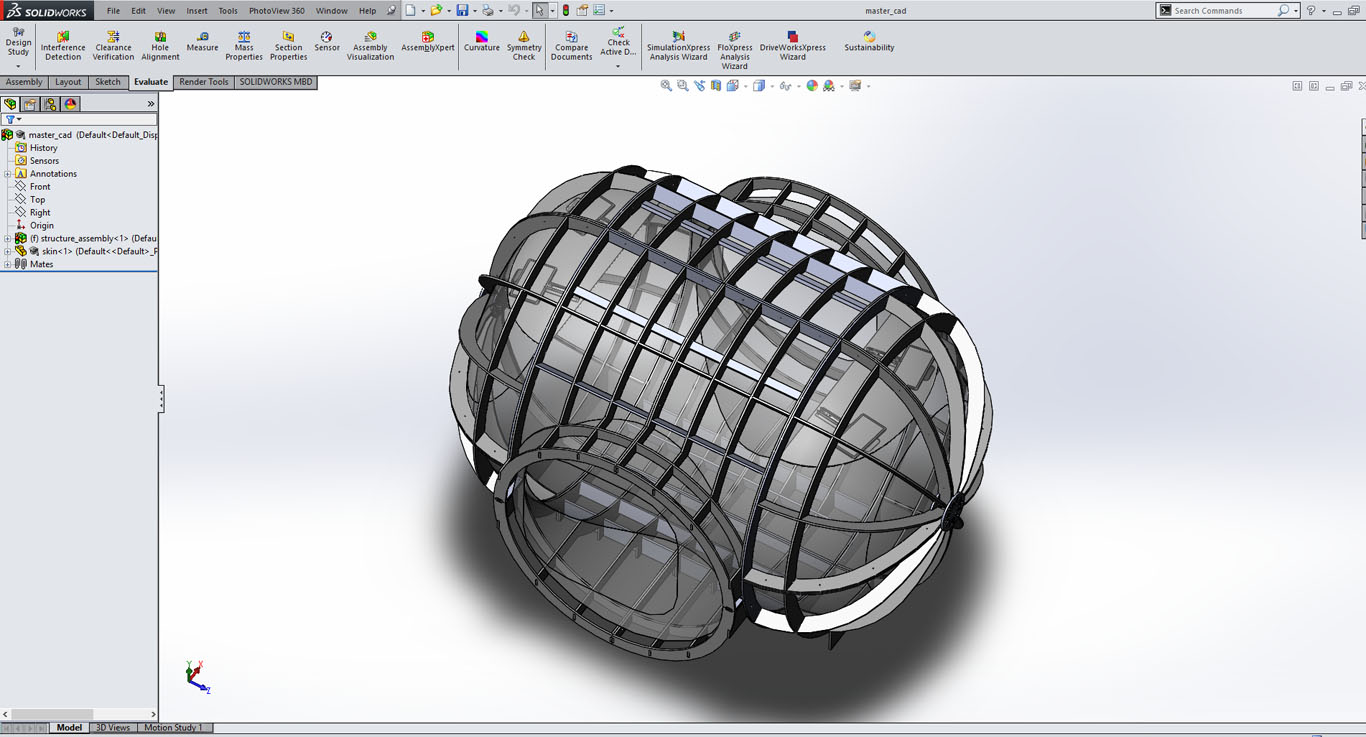Open Curvature display tool
Image resolution: width=1366 pixels, height=737 pixels.
[x=481, y=42]
